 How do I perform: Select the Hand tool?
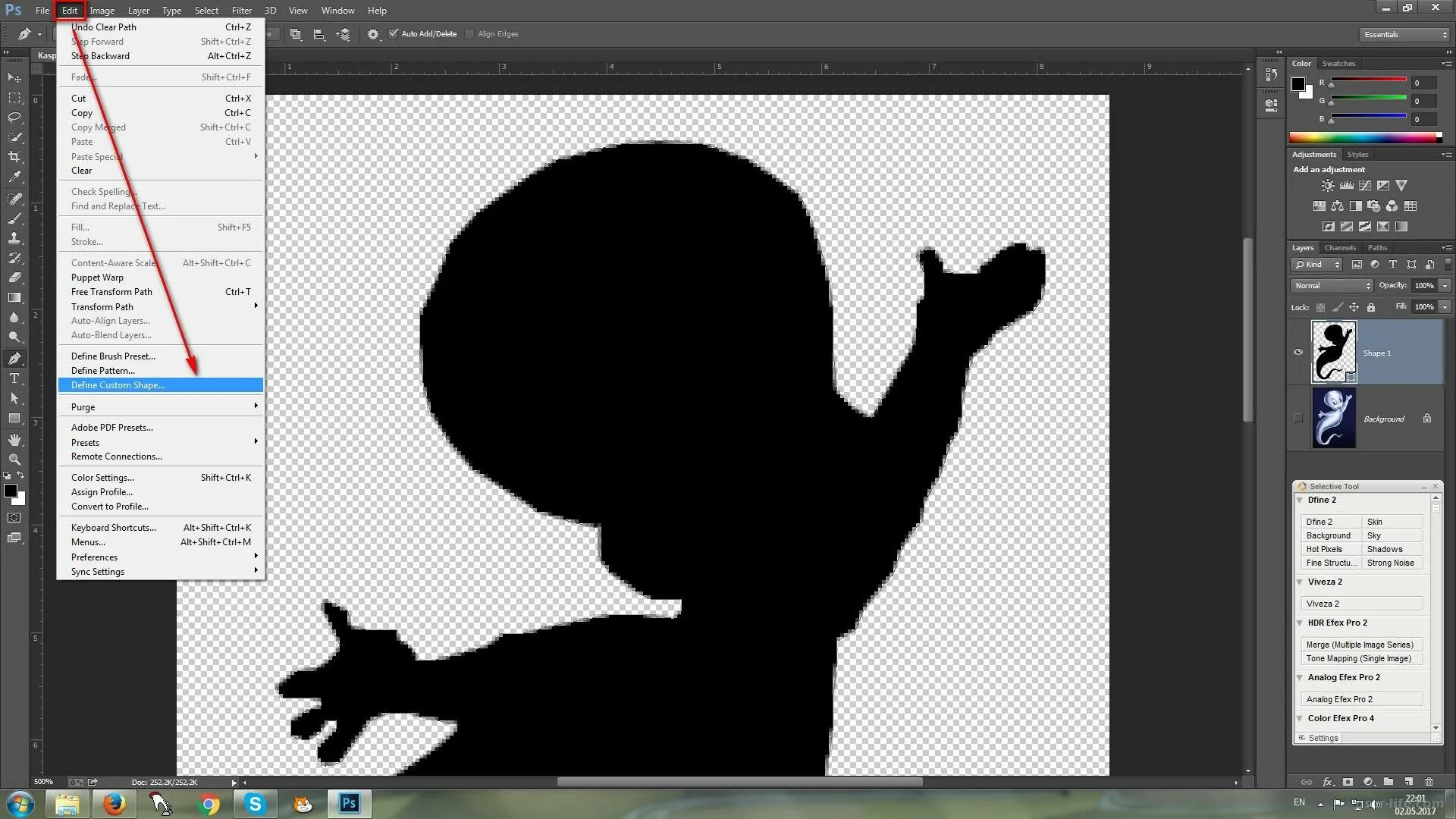(x=14, y=440)
